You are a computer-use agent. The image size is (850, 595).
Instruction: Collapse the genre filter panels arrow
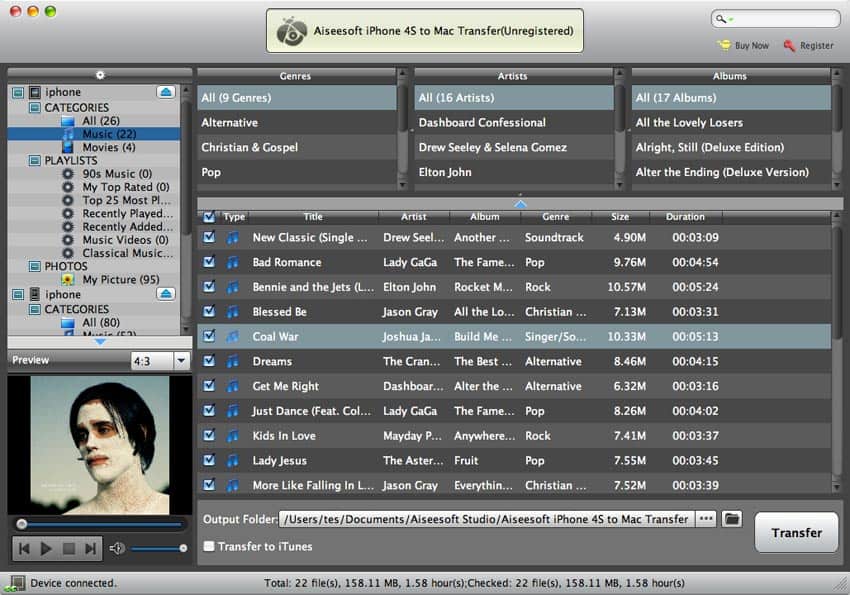[520, 204]
